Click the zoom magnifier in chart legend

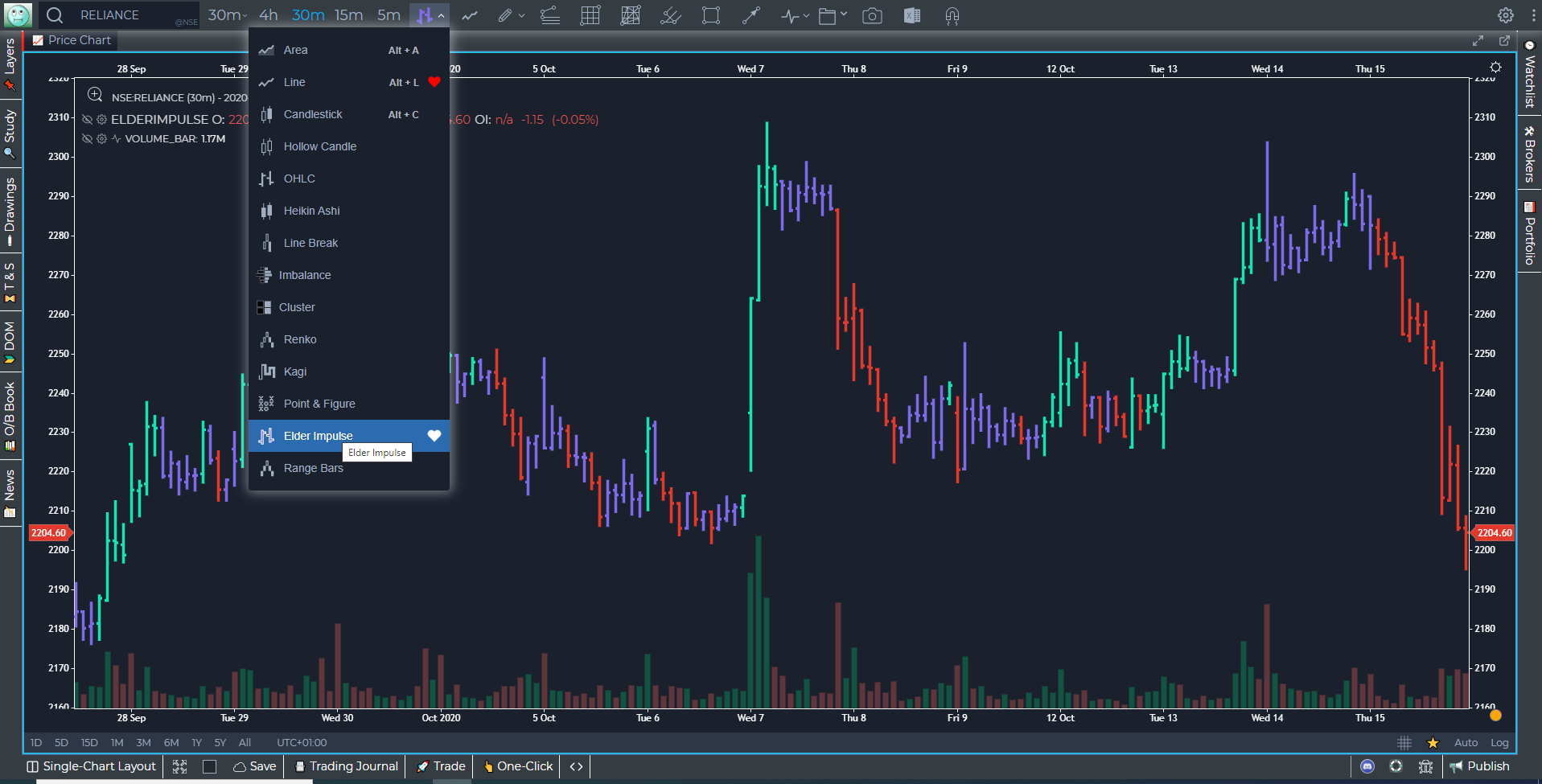pos(95,95)
